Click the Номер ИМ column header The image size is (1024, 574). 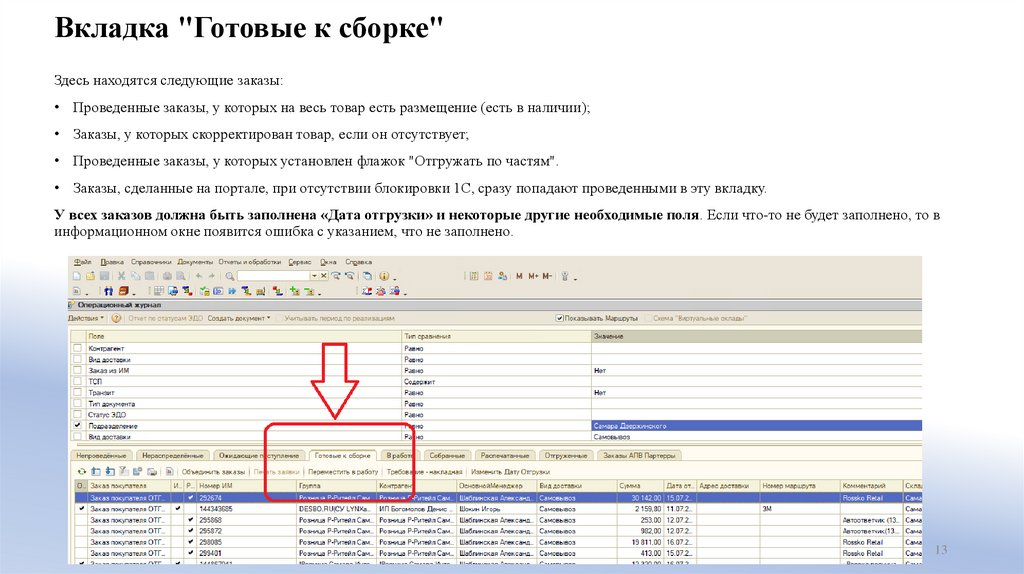tap(246, 486)
